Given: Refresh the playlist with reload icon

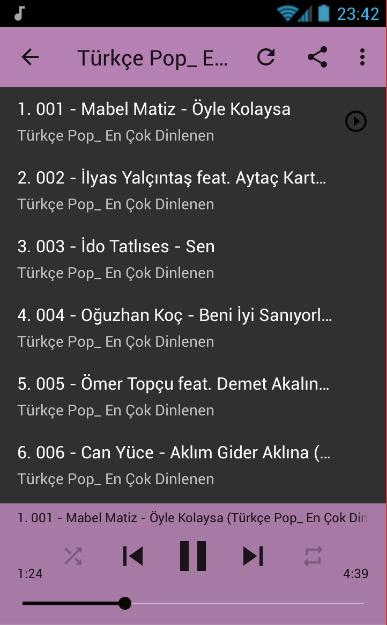Looking at the screenshot, I should tap(266, 57).
